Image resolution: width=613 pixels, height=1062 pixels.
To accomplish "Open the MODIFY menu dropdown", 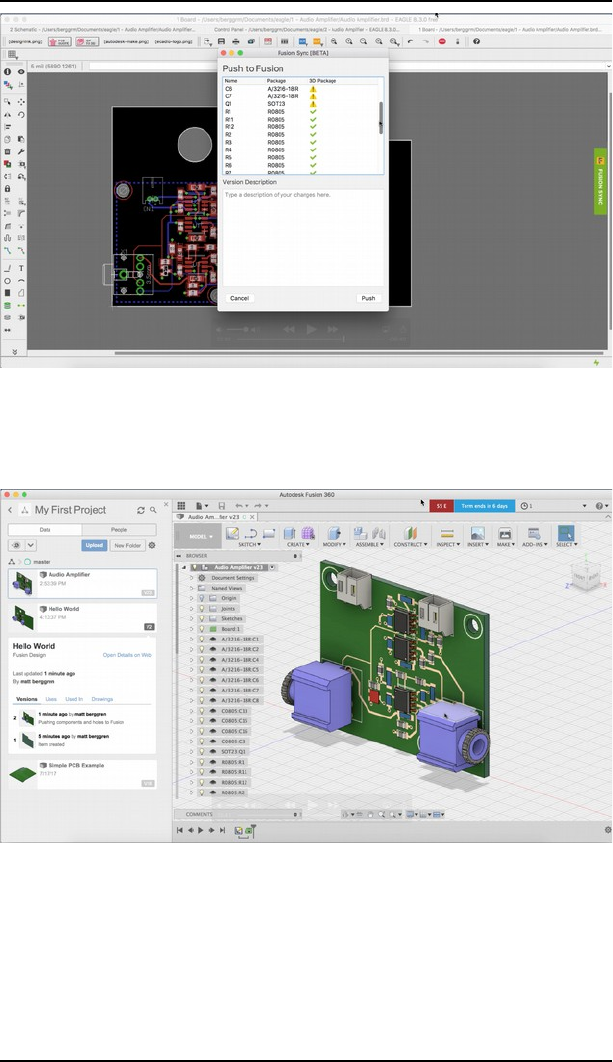I will (333, 545).
